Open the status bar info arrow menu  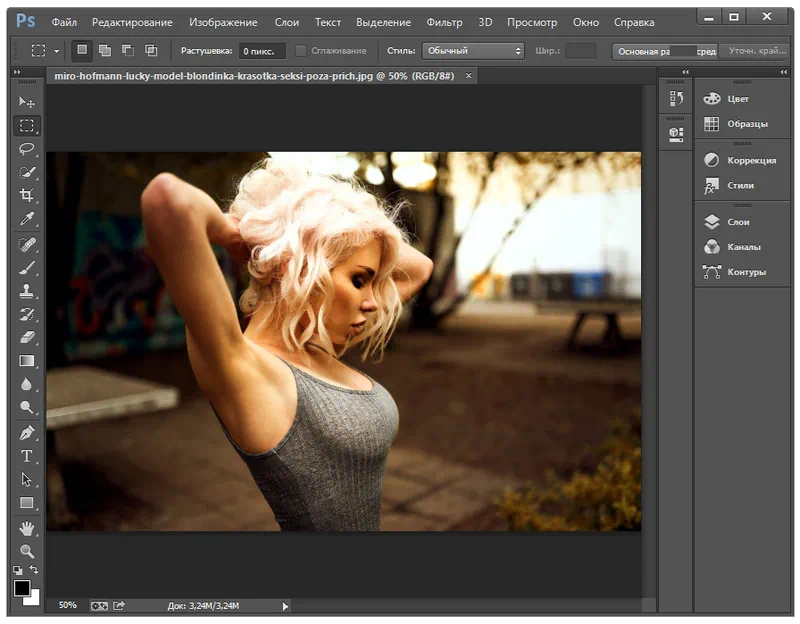tap(285, 607)
